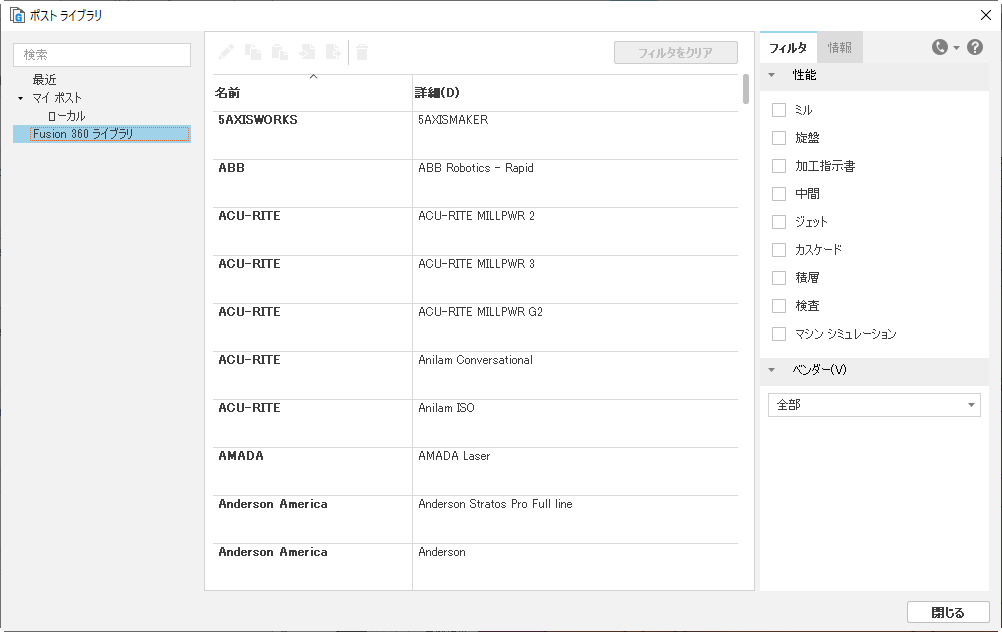Sort by the 名前 column header

312,93
